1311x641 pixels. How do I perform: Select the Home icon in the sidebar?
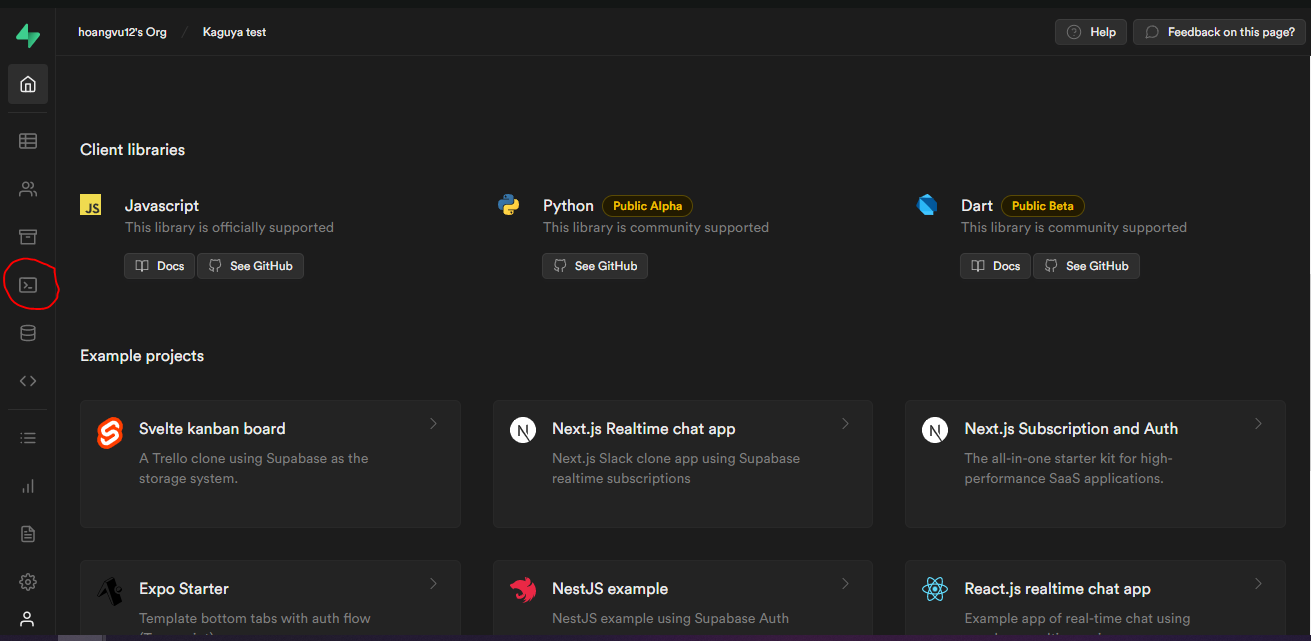pyautogui.click(x=27, y=84)
